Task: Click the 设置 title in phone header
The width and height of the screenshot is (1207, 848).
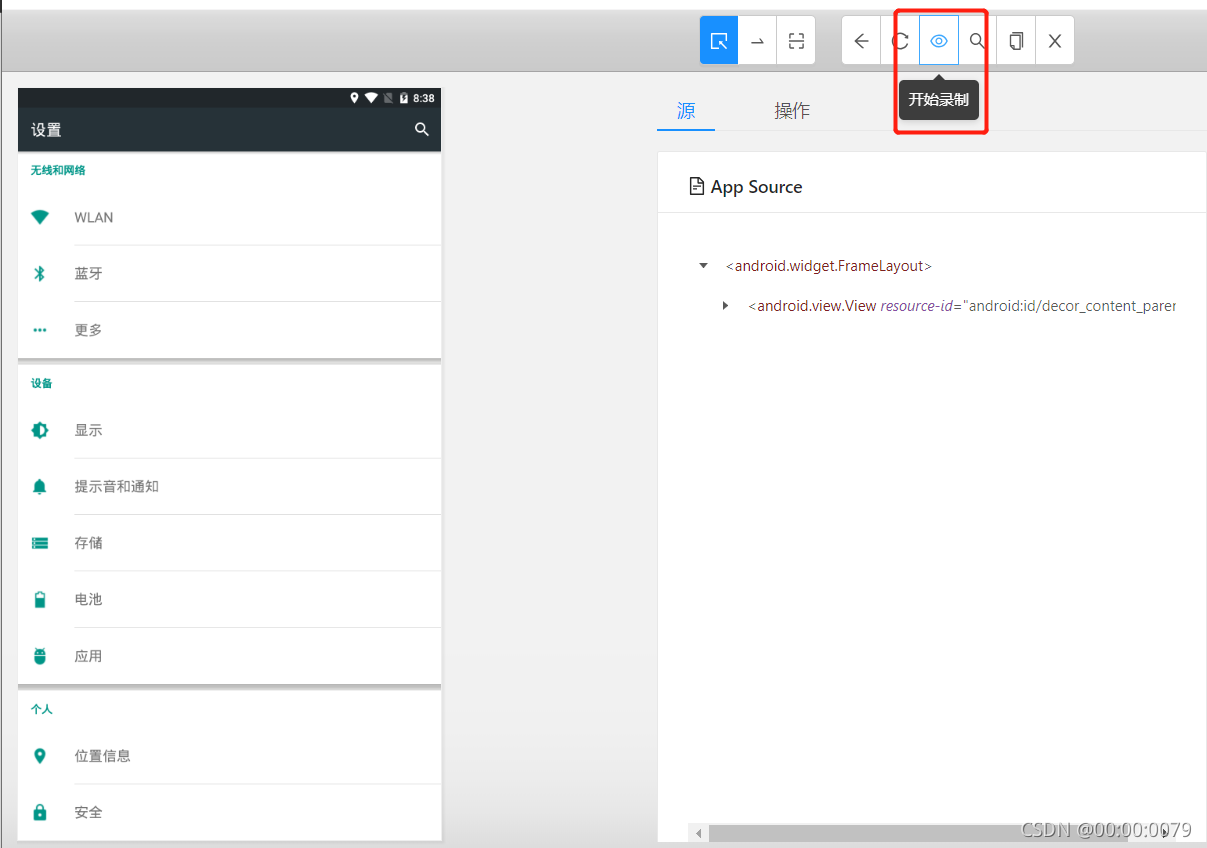Action: click(x=46, y=130)
